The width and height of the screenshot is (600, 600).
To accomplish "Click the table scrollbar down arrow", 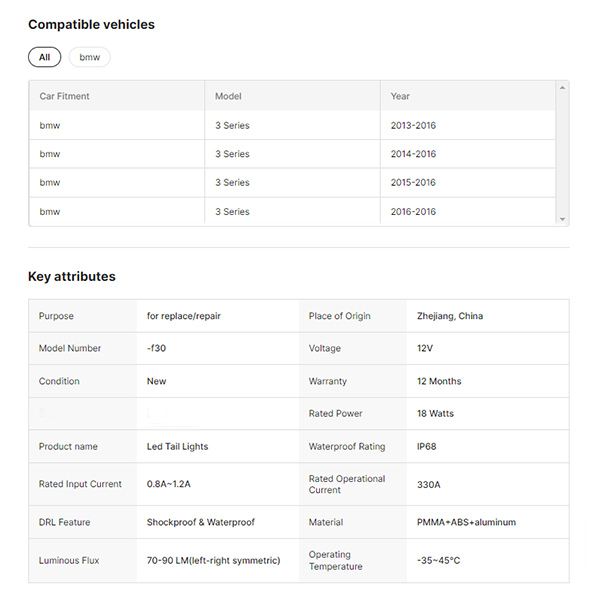I will 562,219.
